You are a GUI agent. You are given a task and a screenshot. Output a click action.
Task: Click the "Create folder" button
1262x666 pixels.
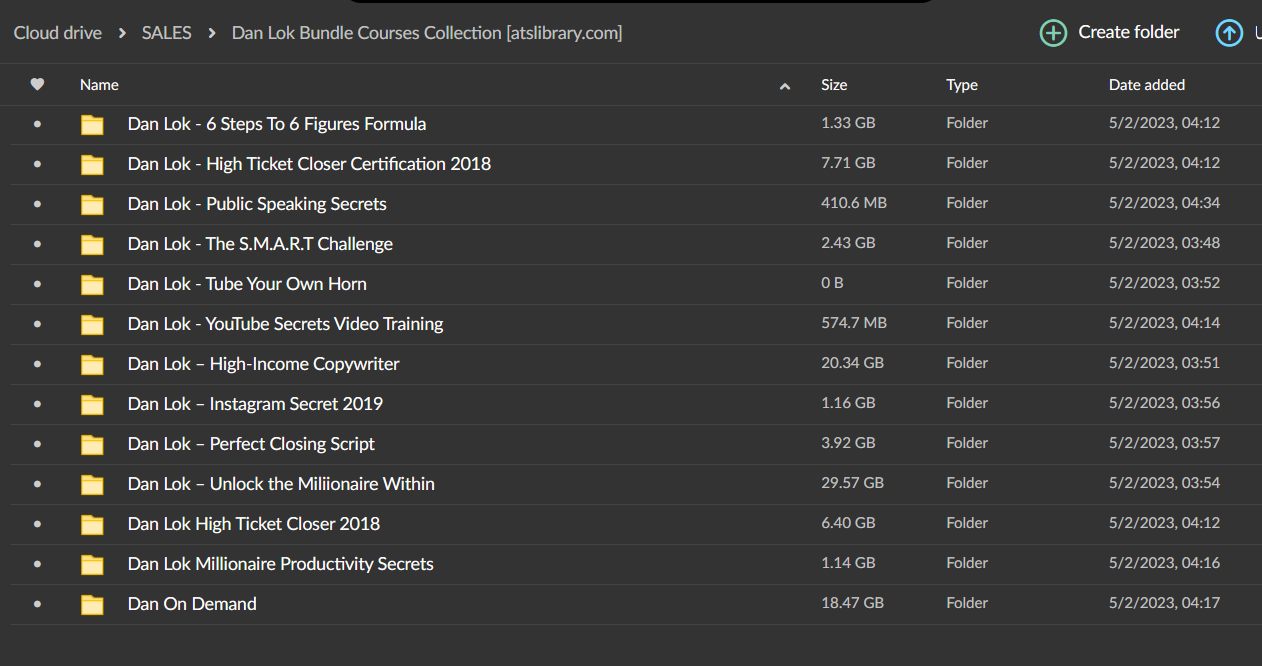1128,32
